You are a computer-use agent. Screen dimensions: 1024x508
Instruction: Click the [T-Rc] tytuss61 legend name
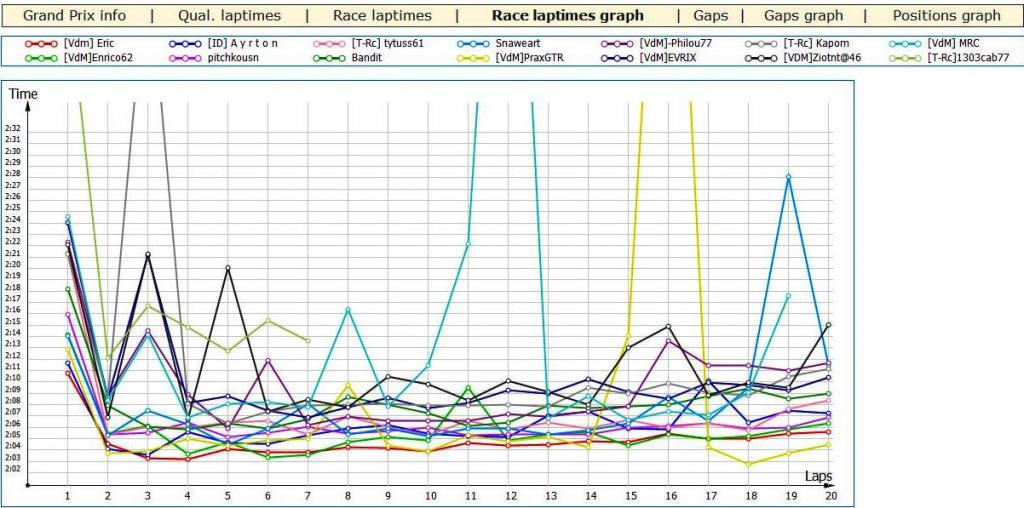tap(388, 44)
